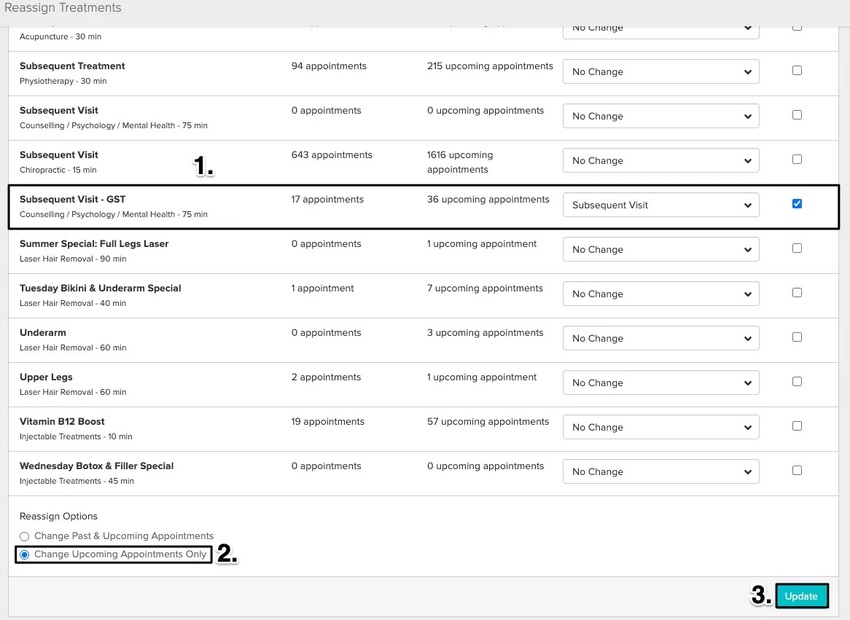Click 'Laser Hair Removal - 90 min' subtitle
The image size is (850, 620).
click(73, 259)
